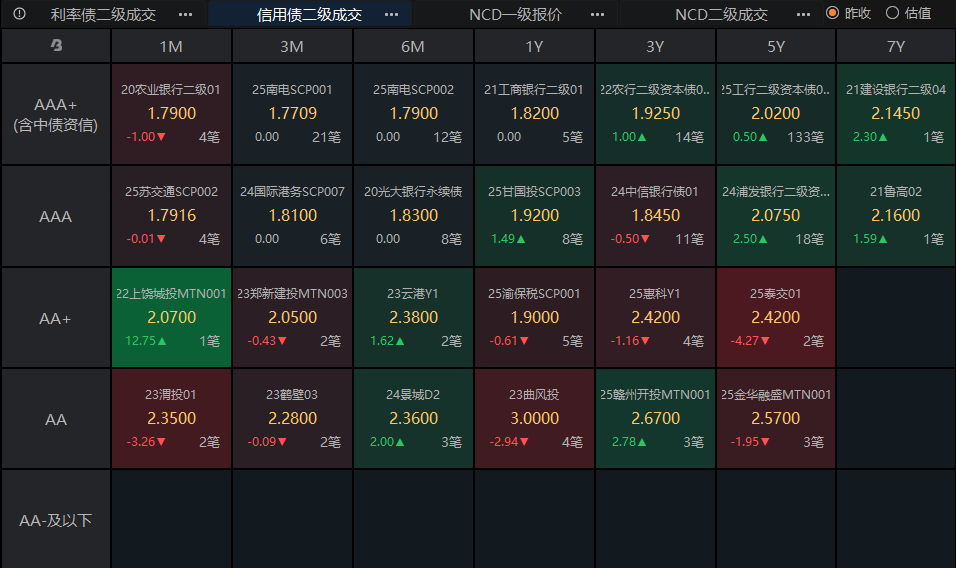Open the 23渭投01 bond cell
956x568 pixels.
coord(171,419)
